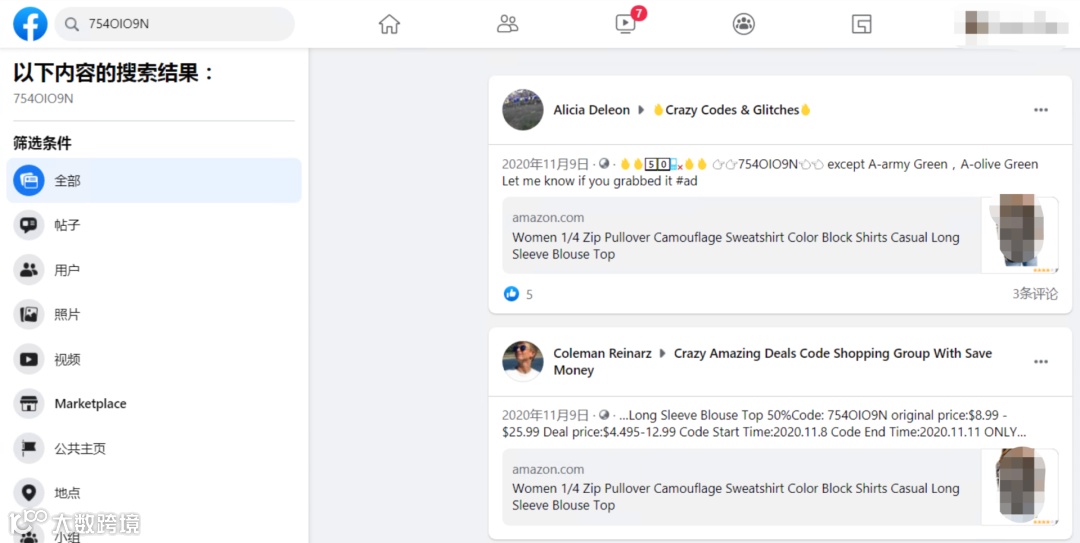
Task: Open Coleman Reinarz's profile name link
Action: (603, 354)
